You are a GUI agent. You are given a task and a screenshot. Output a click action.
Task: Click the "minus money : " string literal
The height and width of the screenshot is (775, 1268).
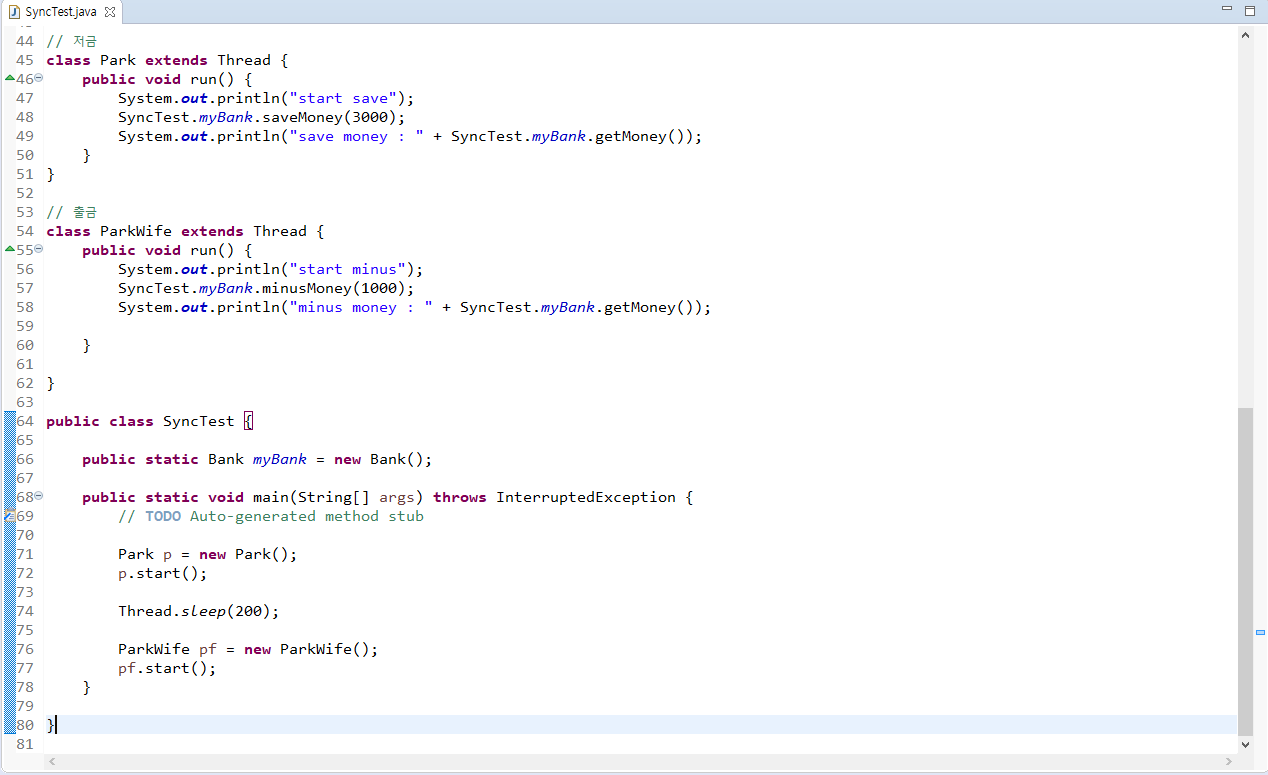361,307
